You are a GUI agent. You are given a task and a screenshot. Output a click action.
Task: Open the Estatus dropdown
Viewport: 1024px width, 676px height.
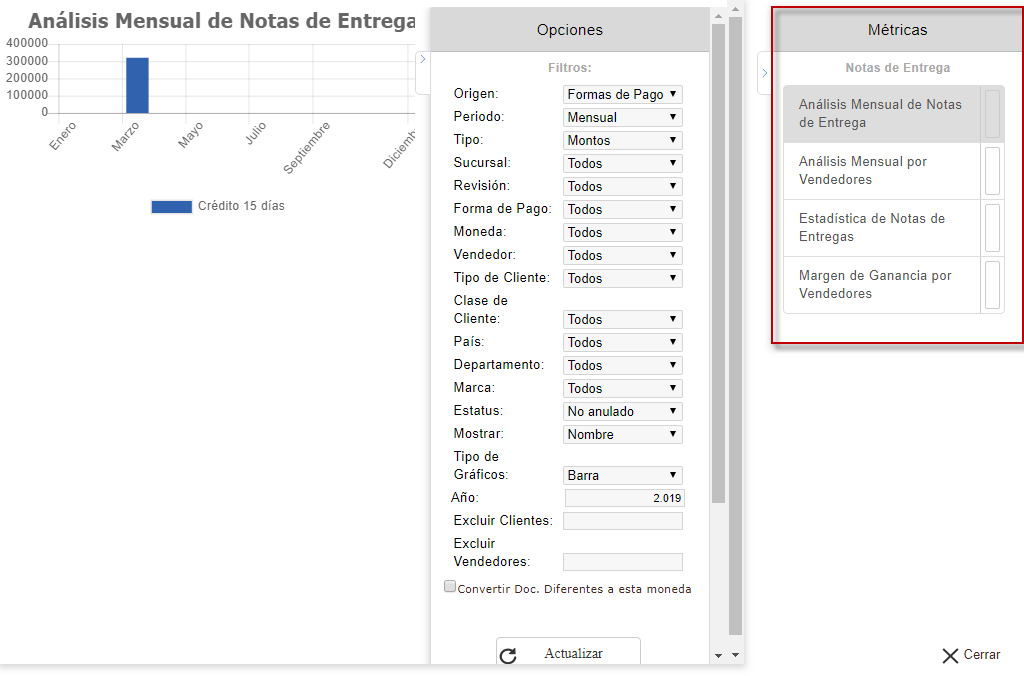click(x=622, y=411)
